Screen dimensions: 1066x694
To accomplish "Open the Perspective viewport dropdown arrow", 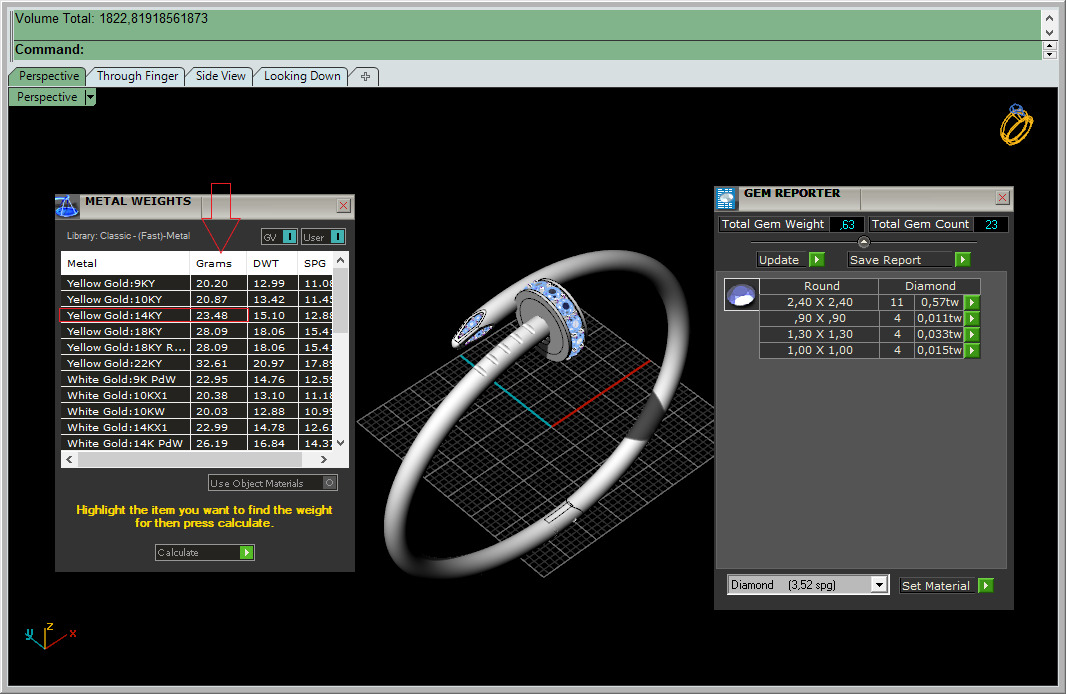I will 90,97.
